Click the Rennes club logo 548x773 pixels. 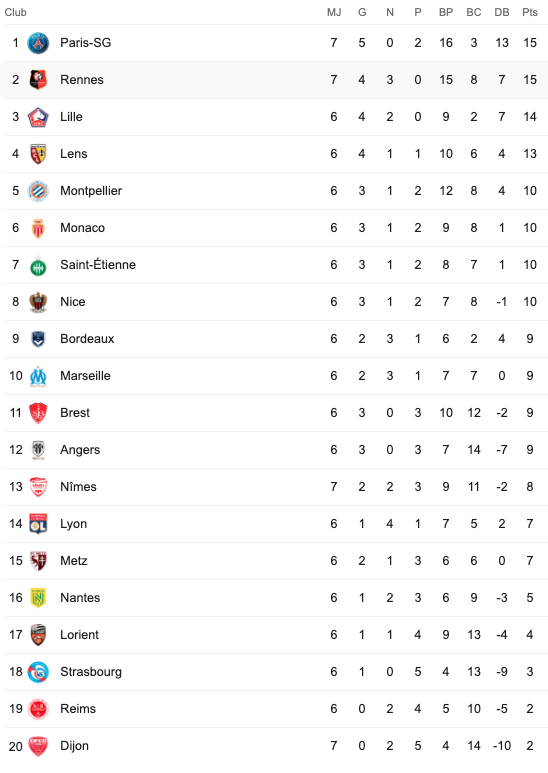point(38,80)
